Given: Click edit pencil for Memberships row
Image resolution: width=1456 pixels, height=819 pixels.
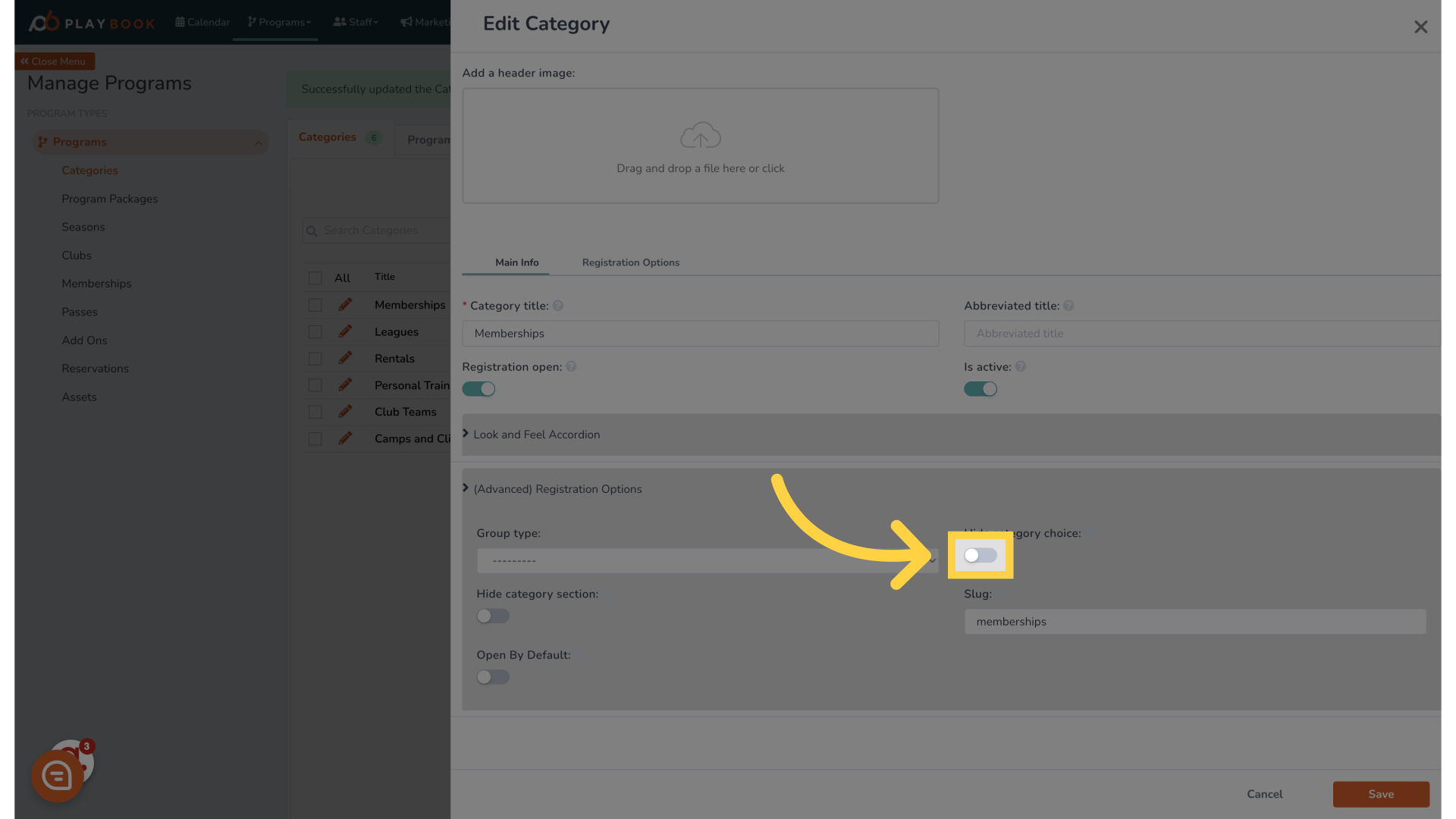Looking at the screenshot, I should (x=345, y=304).
